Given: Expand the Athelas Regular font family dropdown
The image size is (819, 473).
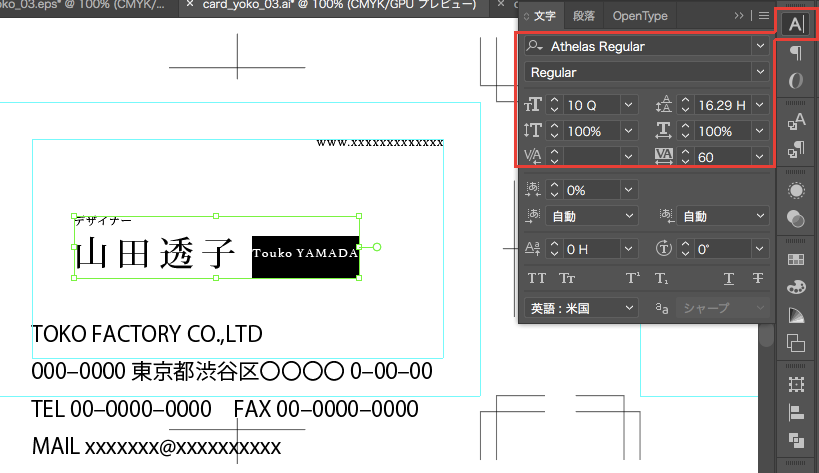Looking at the screenshot, I should pos(760,46).
